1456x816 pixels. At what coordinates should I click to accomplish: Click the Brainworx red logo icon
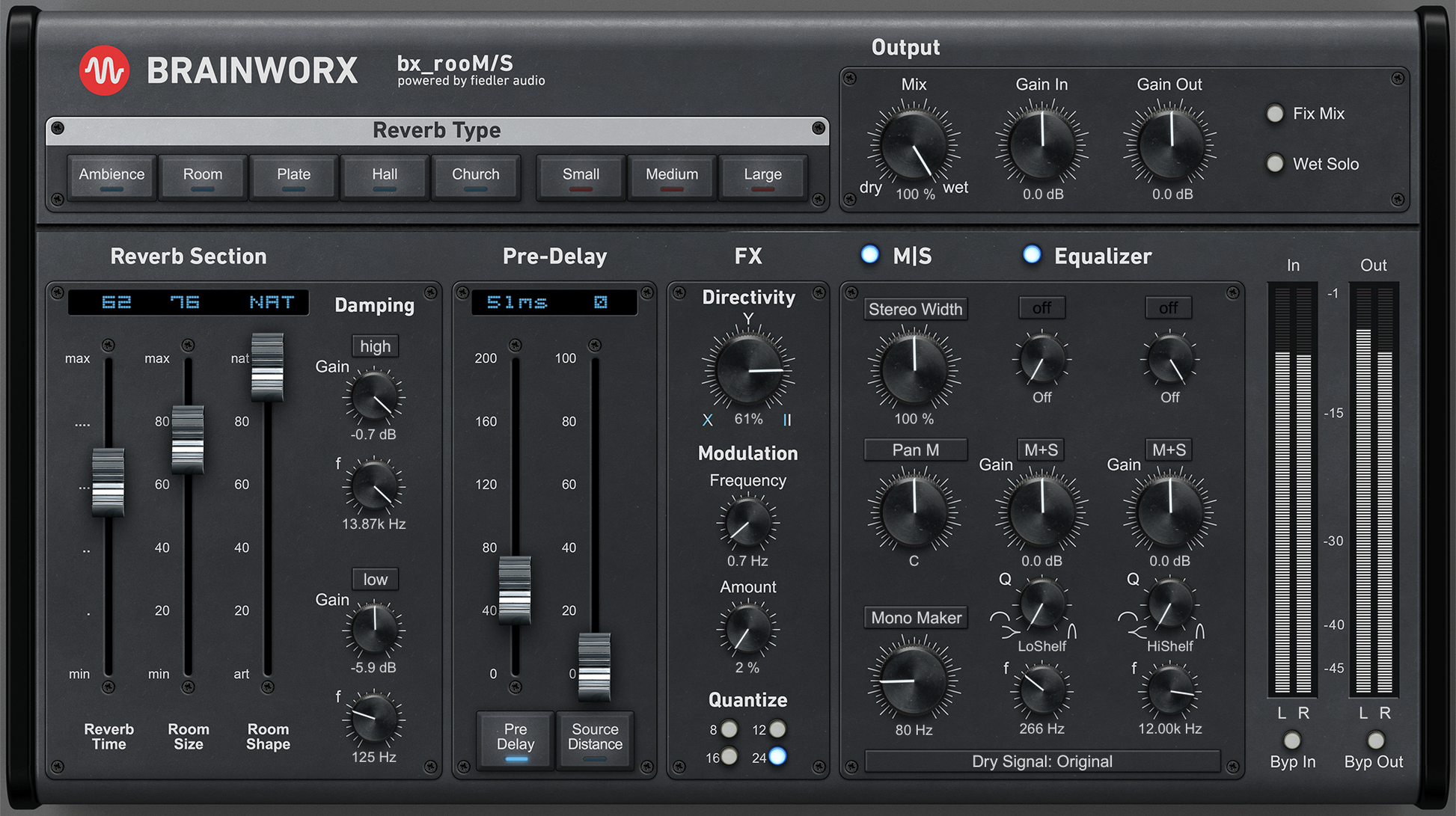point(104,71)
